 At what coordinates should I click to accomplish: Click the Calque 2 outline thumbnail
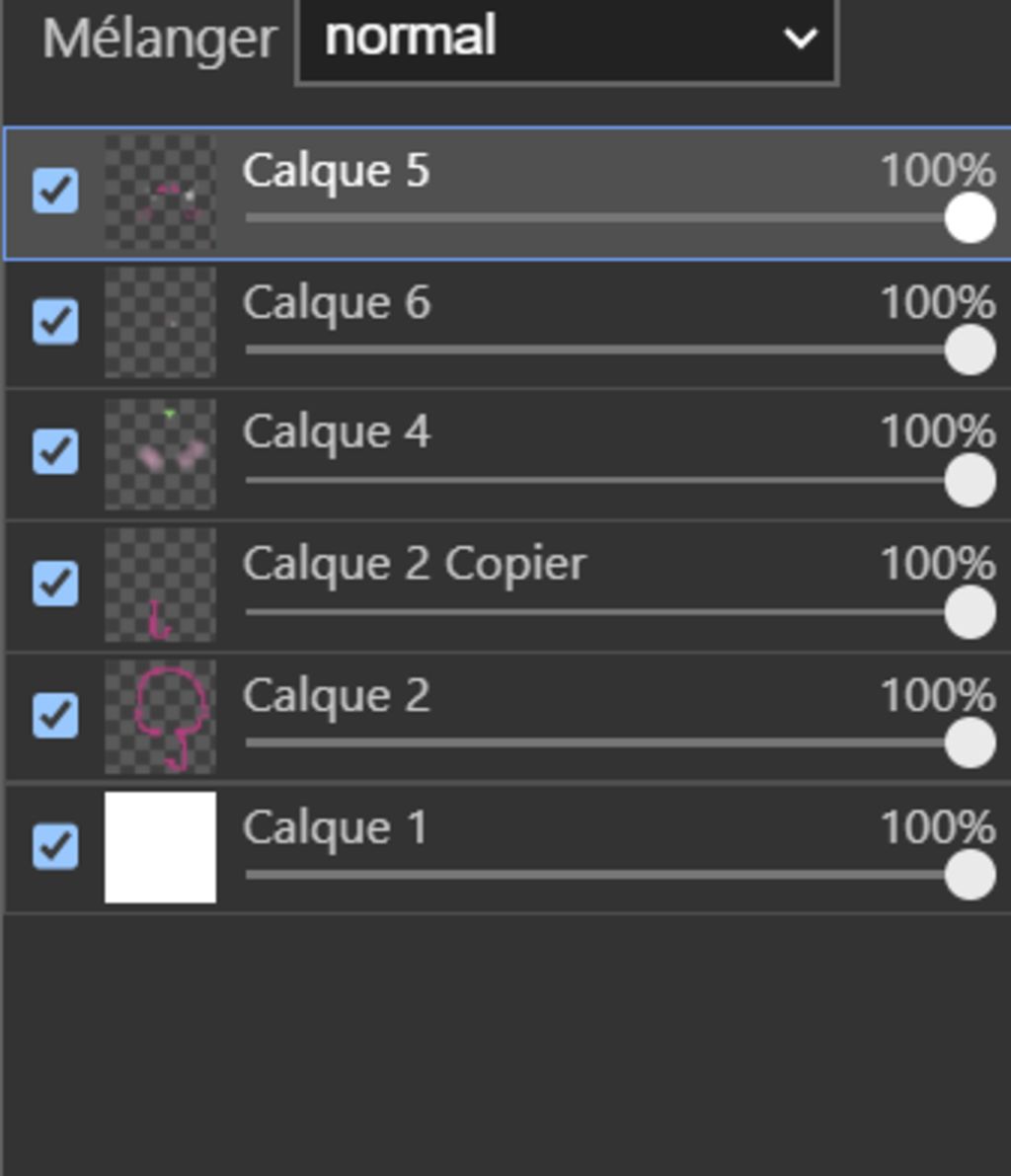click(160, 716)
